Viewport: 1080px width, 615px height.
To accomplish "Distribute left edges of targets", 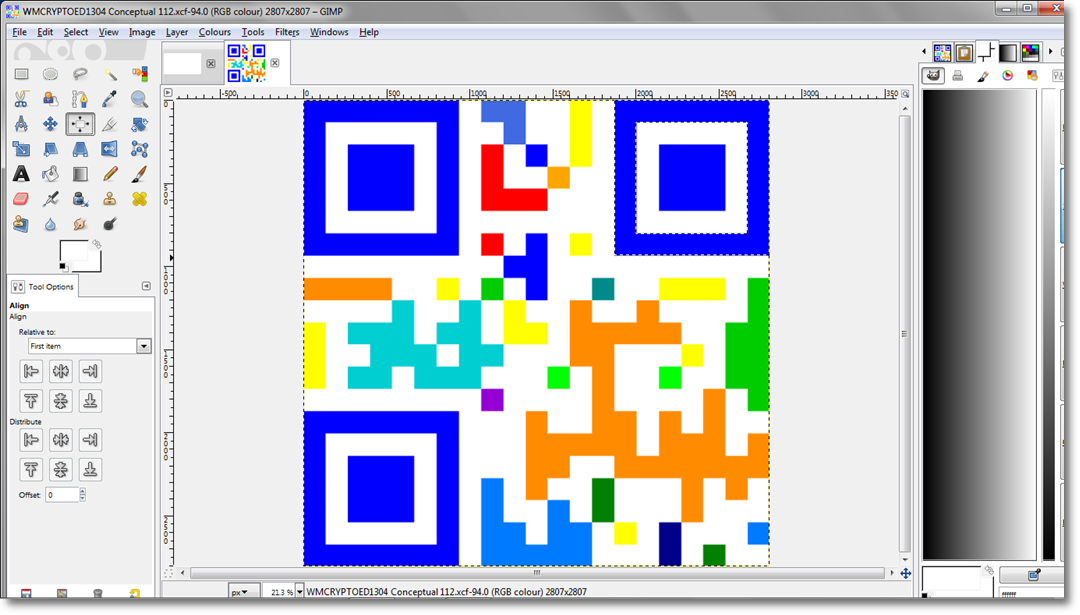I will (31, 439).
